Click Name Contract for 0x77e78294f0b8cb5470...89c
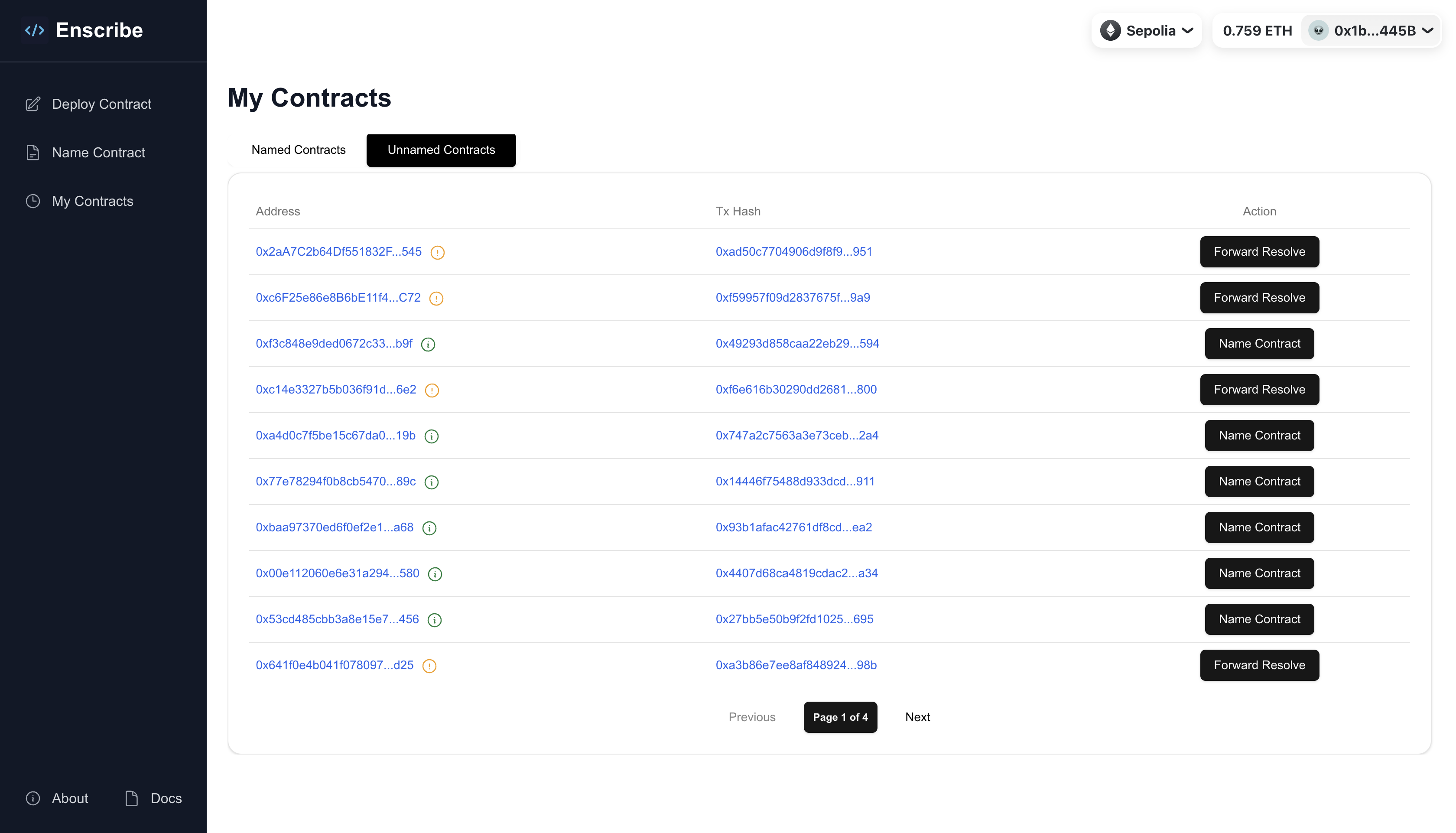 1259,481
